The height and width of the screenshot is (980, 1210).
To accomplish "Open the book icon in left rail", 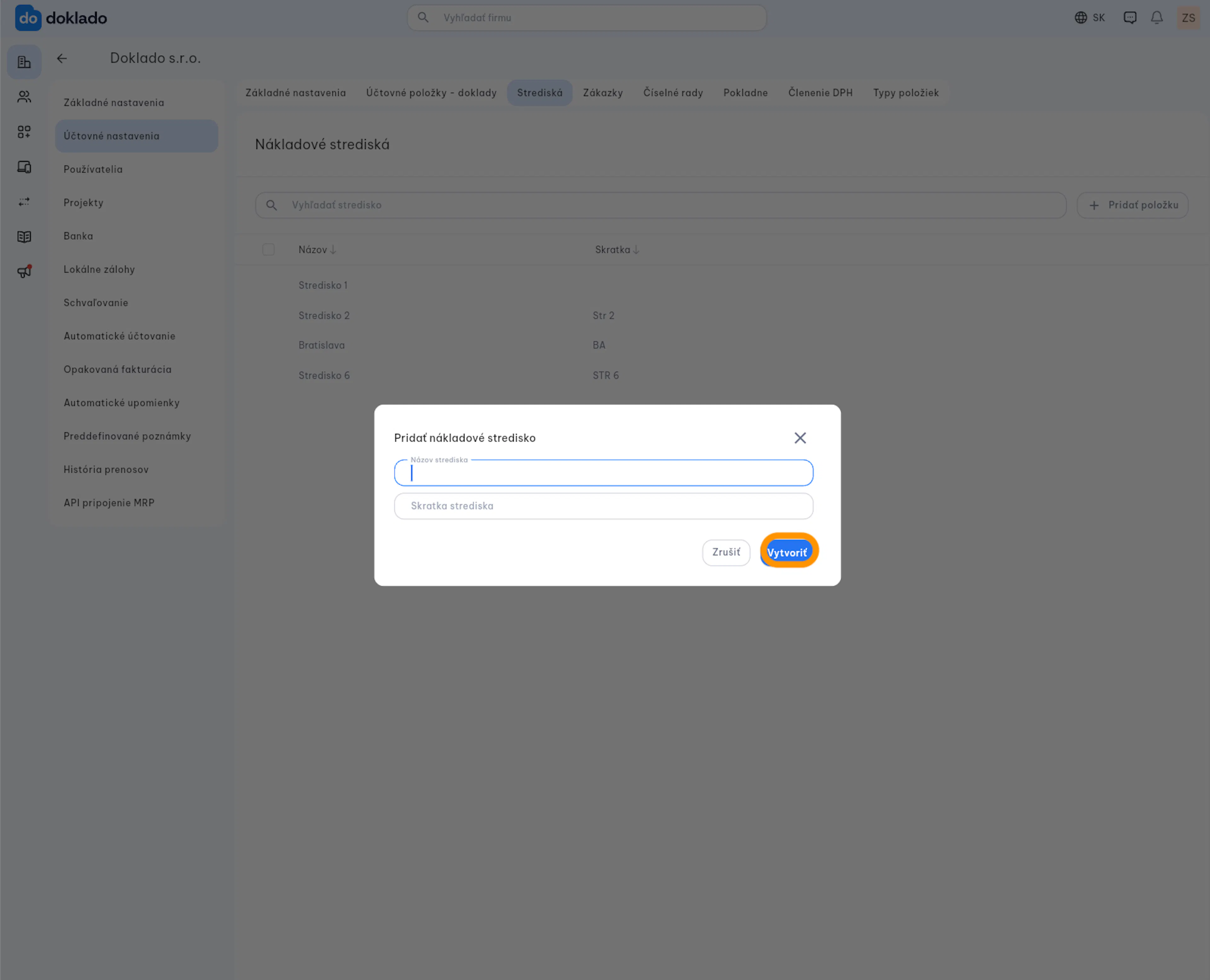I will point(24,237).
